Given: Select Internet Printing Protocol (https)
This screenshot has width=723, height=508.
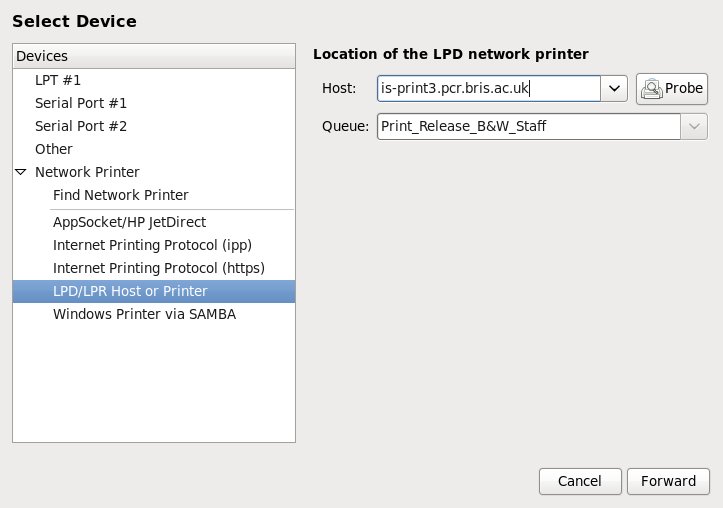Looking at the screenshot, I should tap(157, 268).
